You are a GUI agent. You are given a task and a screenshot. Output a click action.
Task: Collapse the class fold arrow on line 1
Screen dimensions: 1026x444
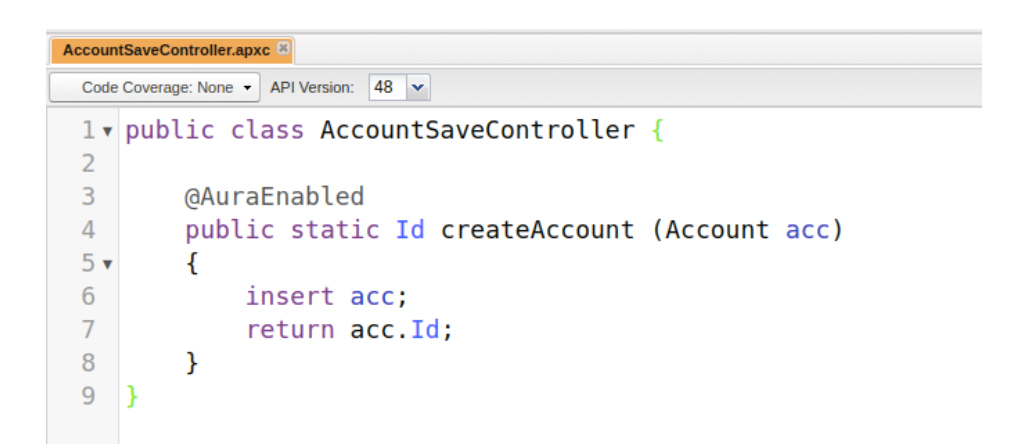click(107, 131)
